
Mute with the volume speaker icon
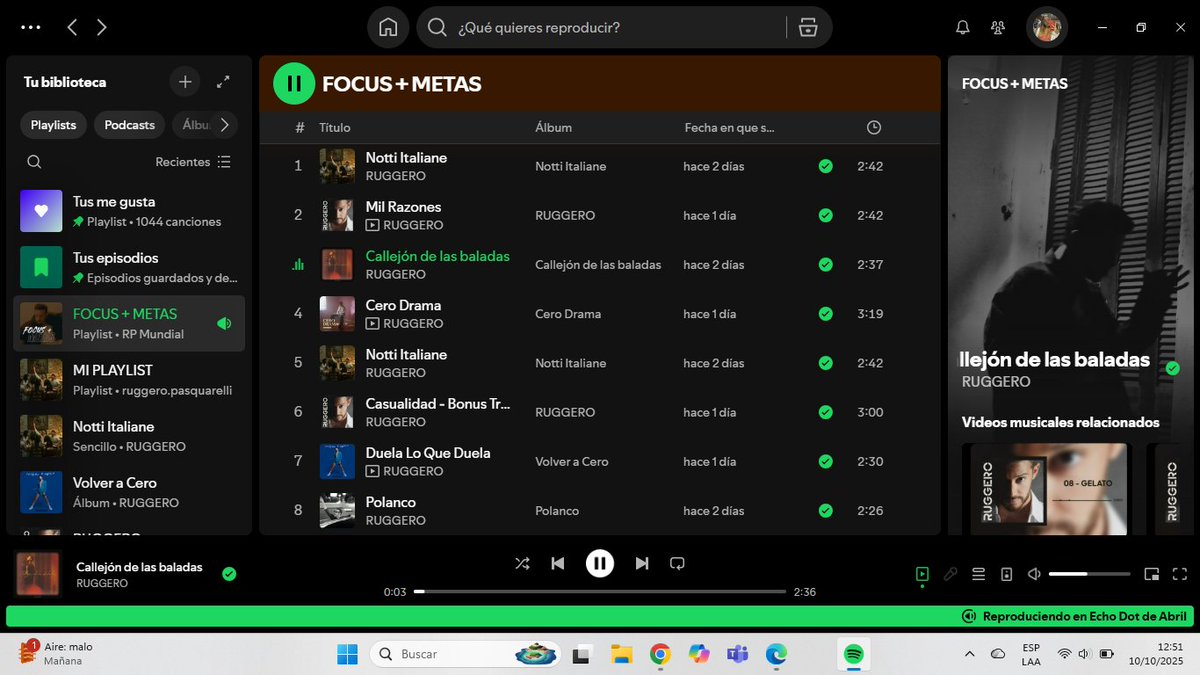coord(1035,574)
